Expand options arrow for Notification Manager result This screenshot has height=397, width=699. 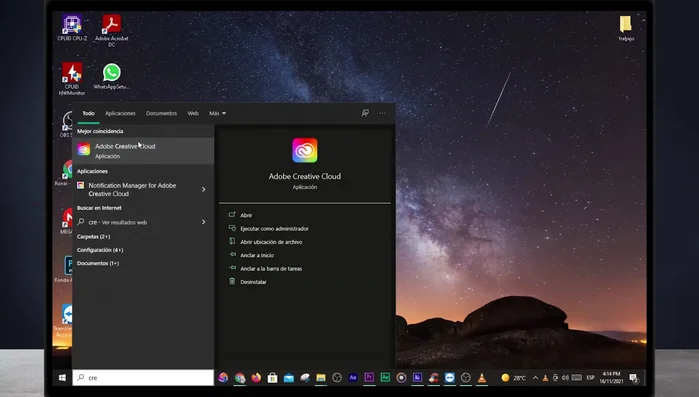(x=204, y=189)
